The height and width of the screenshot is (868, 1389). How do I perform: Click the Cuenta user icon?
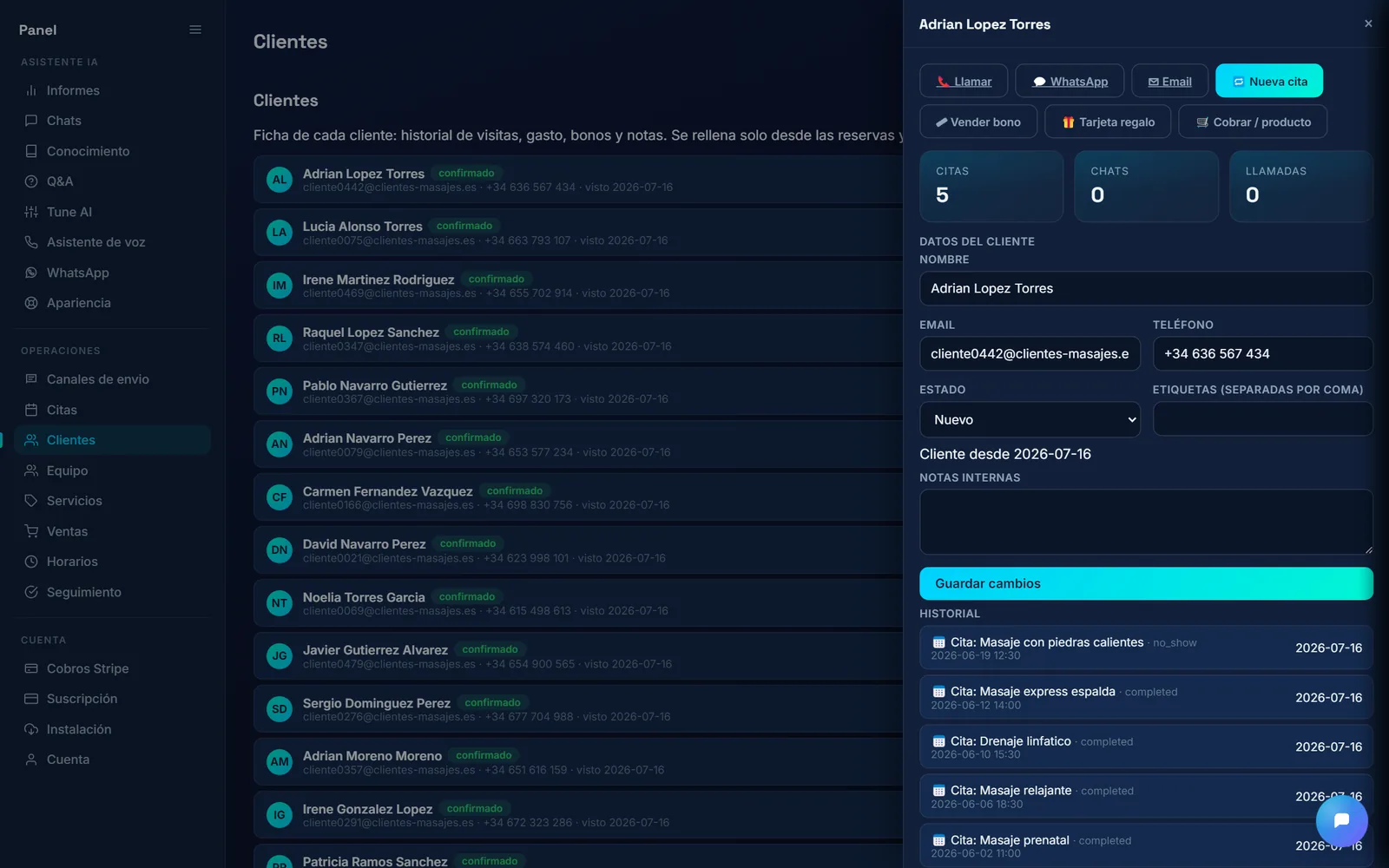31,759
